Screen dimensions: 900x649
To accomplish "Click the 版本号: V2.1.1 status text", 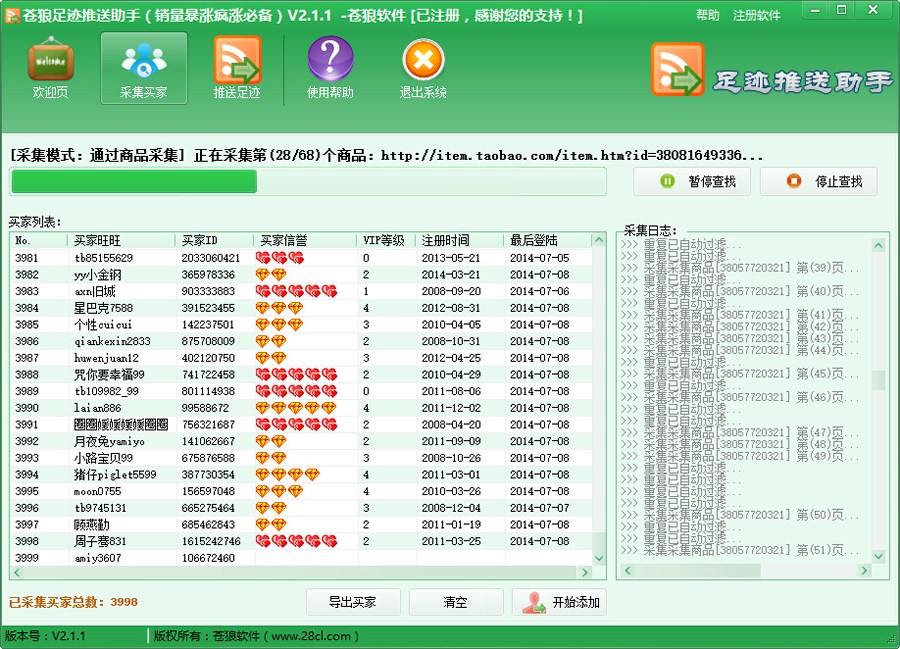I will 45,636.
